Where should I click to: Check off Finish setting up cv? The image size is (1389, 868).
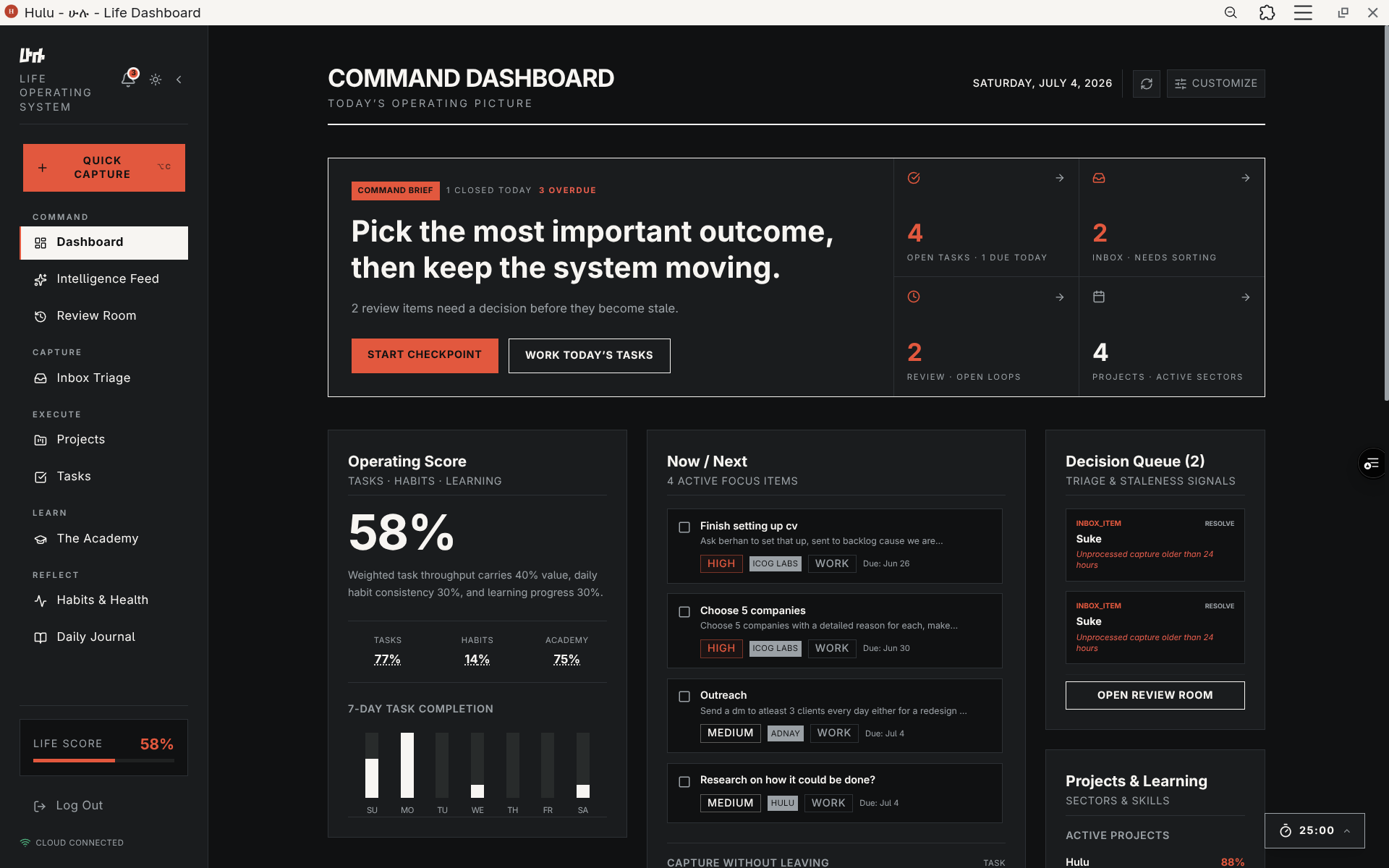tap(684, 527)
